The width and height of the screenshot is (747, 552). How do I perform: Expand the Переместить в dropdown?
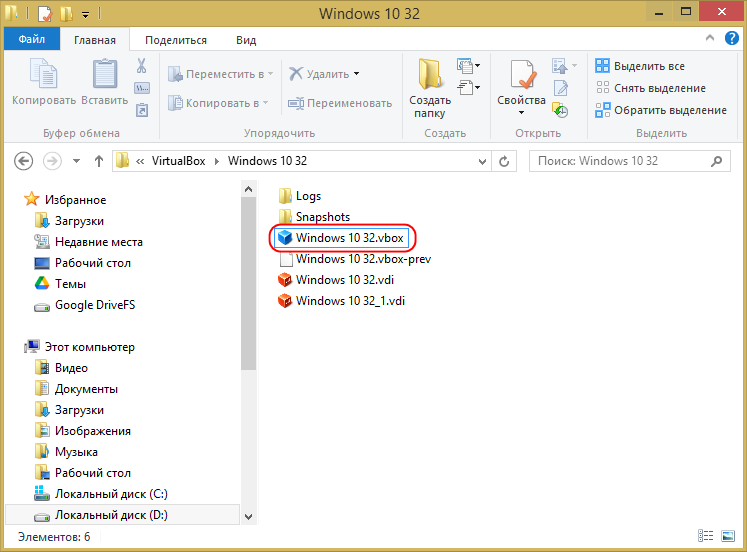click(271, 74)
